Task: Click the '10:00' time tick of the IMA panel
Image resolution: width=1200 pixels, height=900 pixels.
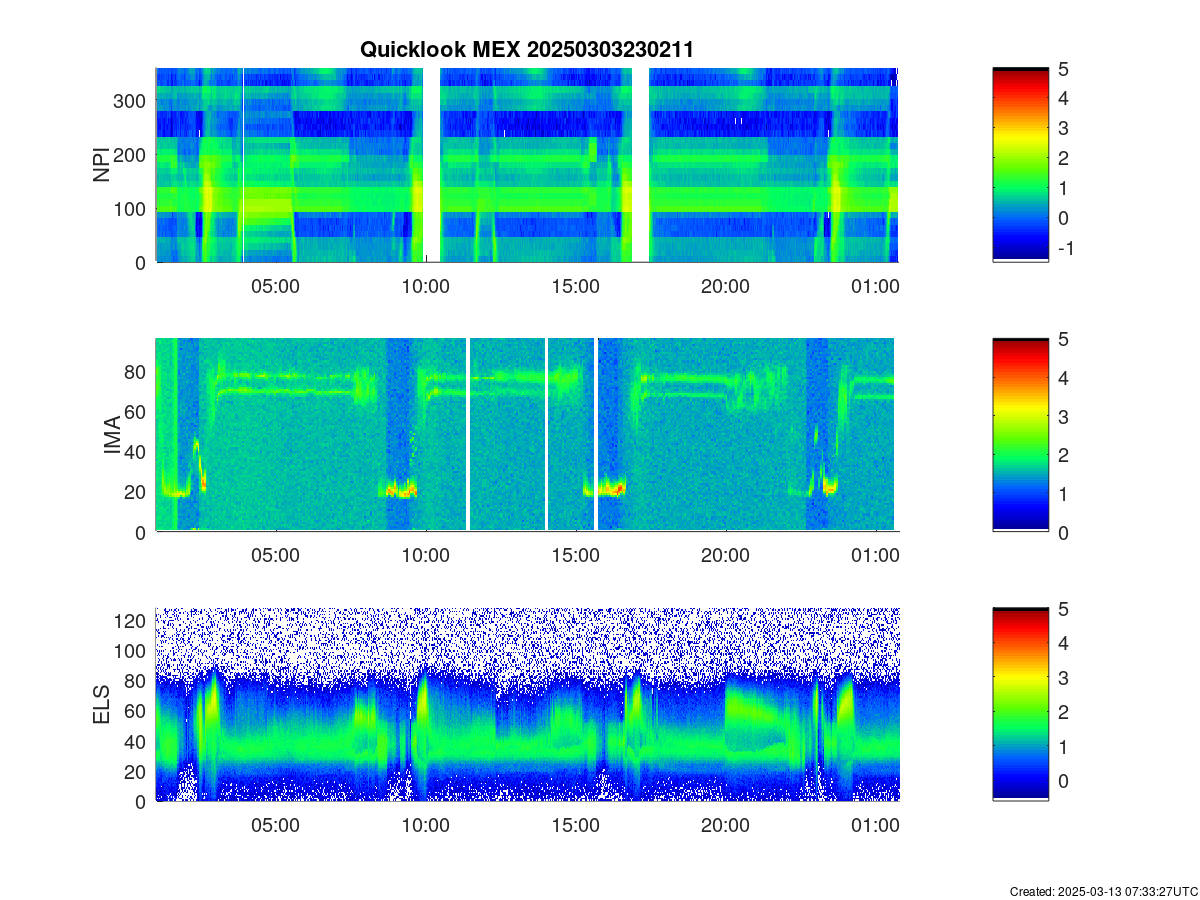Action: (425, 556)
